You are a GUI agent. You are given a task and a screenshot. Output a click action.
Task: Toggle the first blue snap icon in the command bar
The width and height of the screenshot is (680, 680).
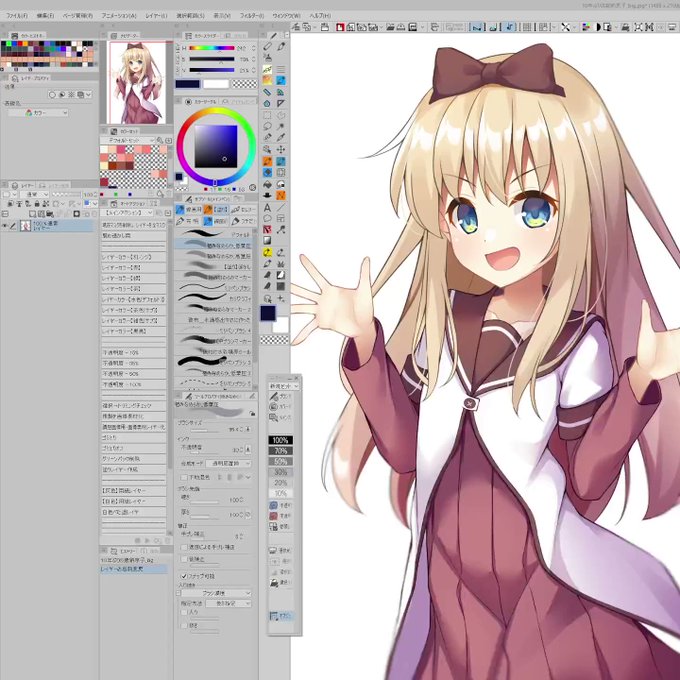[x=477, y=27]
